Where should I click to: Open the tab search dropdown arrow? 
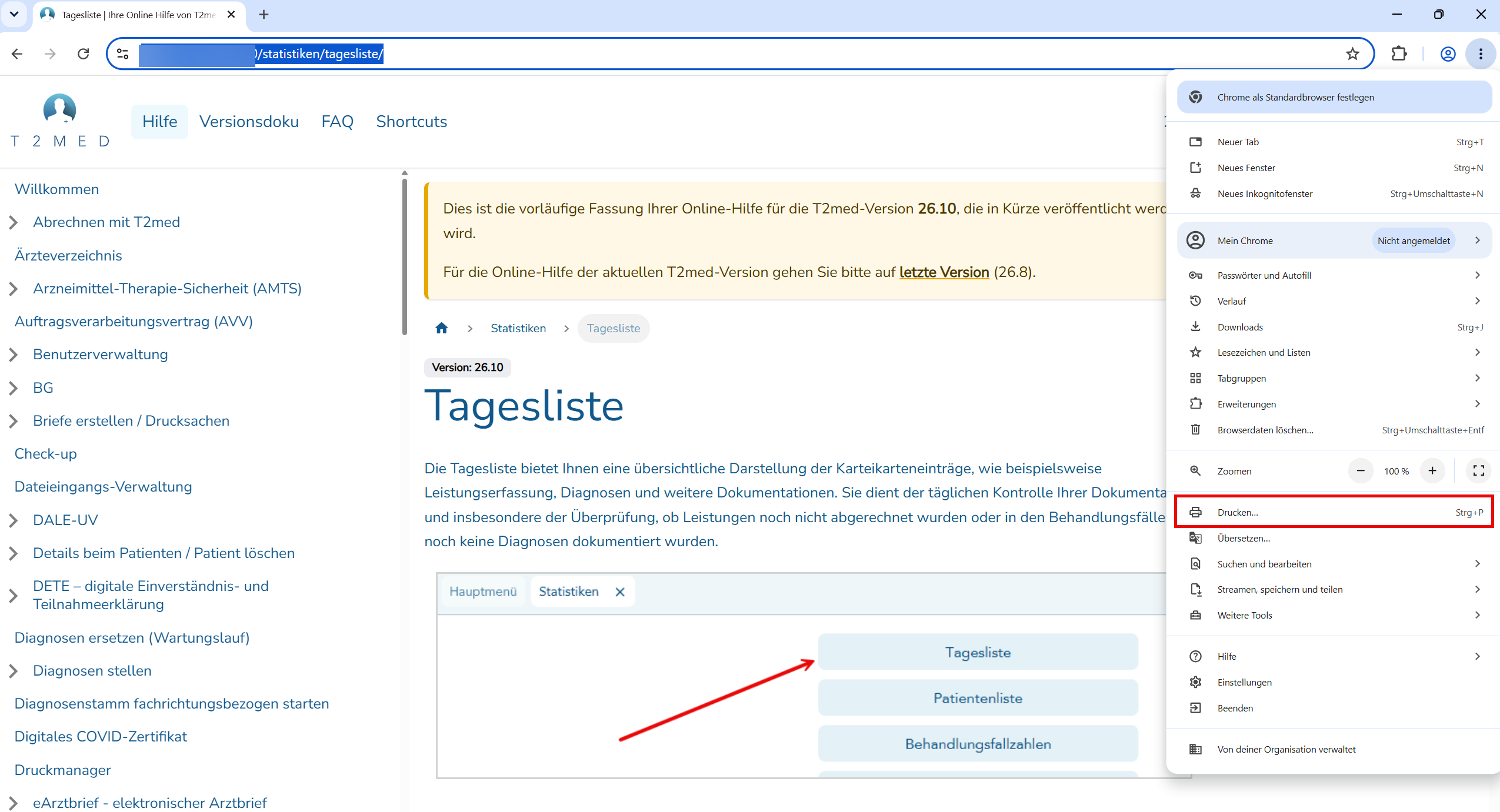[14, 14]
